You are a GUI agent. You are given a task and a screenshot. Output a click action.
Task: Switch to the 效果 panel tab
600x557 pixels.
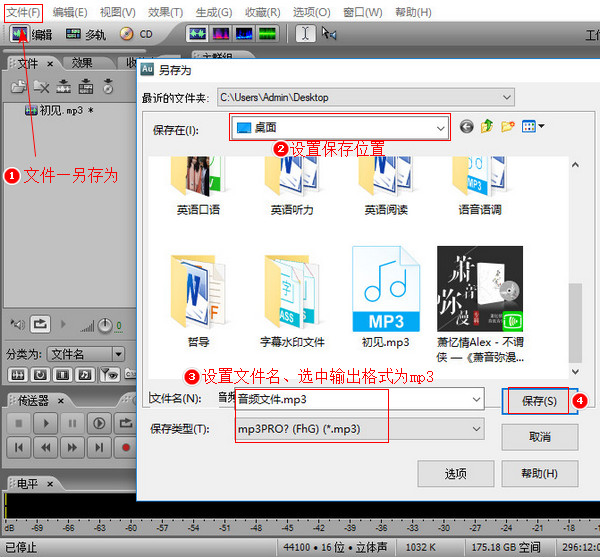point(82,63)
